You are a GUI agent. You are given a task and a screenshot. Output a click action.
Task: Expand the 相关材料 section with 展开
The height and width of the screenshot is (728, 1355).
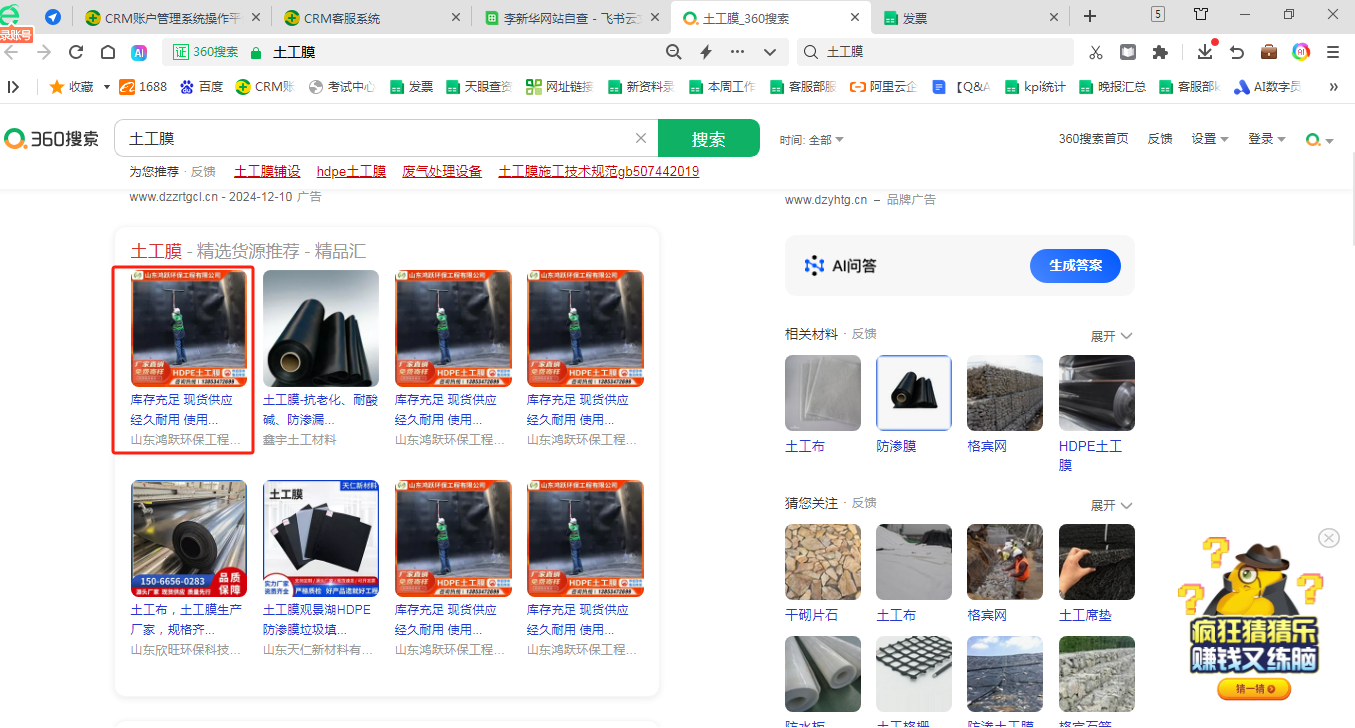(1111, 336)
